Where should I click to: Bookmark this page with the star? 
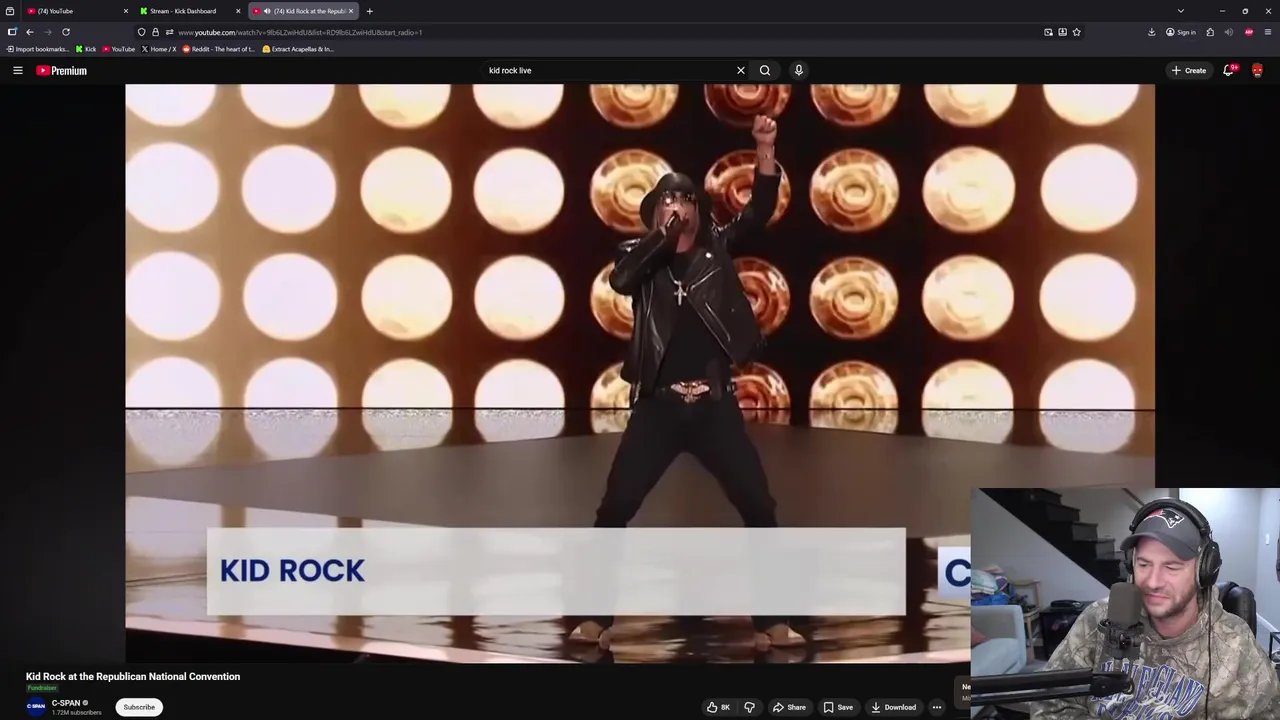click(1076, 32)
